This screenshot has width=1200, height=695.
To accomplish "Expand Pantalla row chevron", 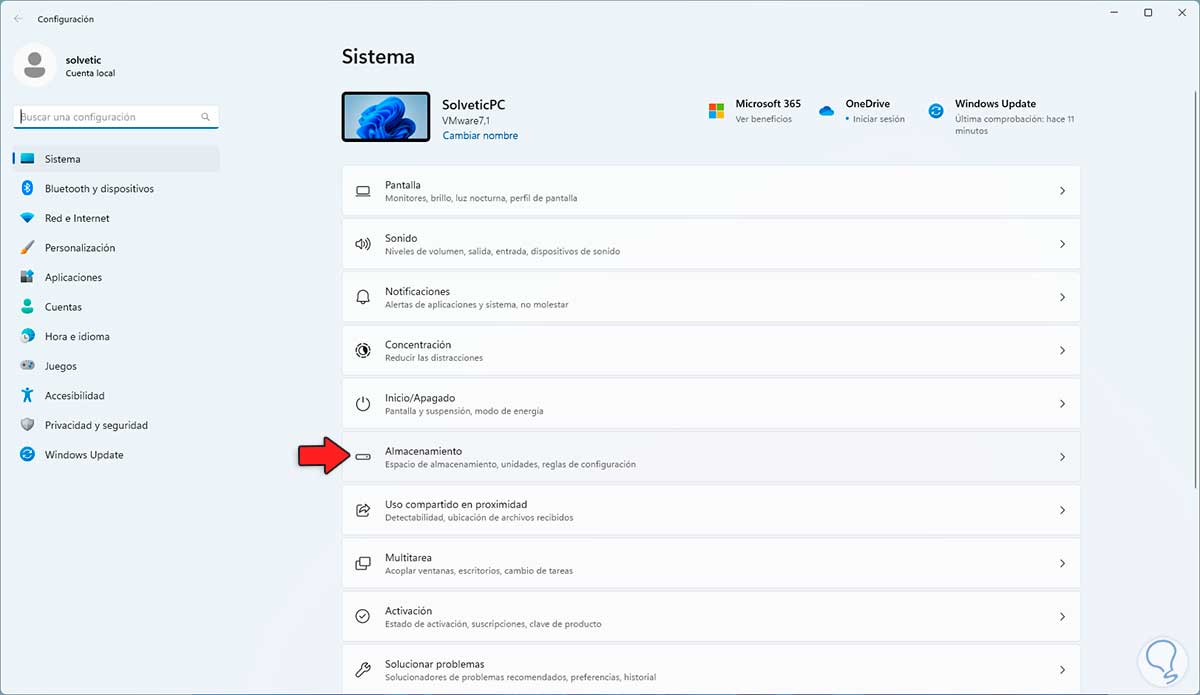I will pos(1062,191).
